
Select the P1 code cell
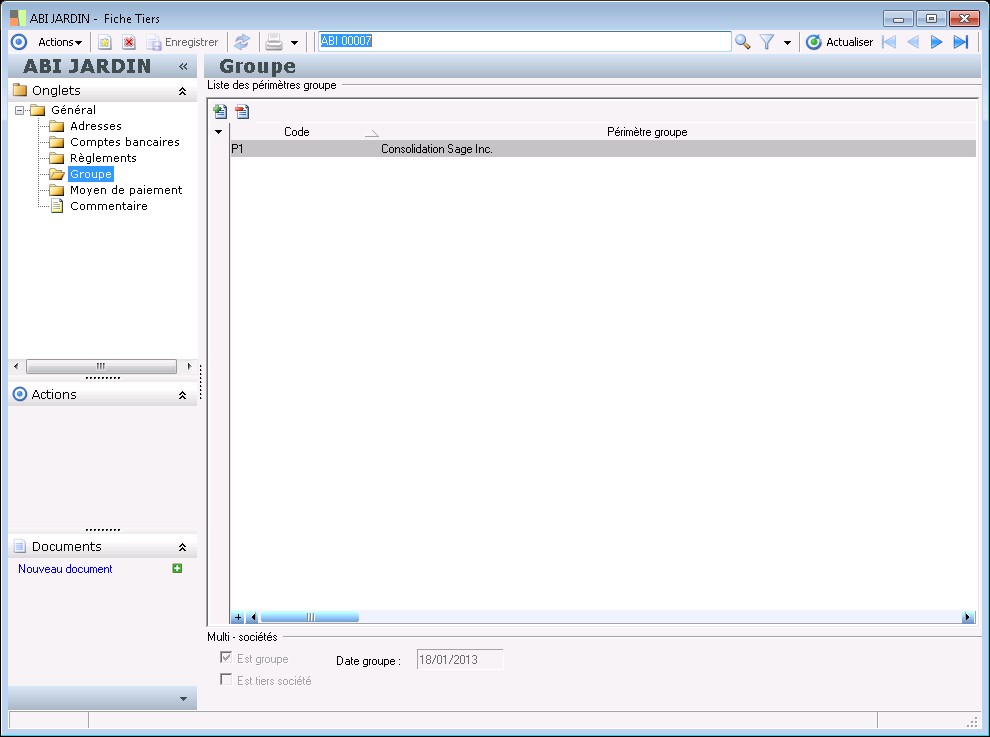pyautogui.click(x=305, y=149)
